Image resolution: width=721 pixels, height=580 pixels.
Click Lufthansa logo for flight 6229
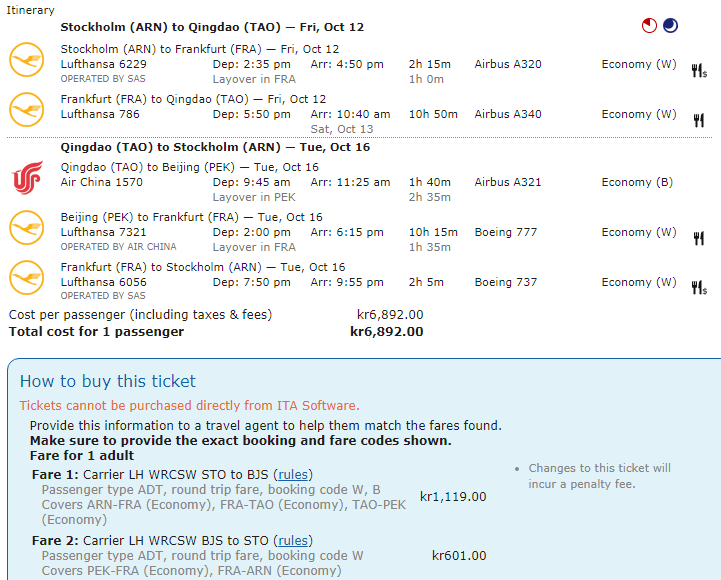(x=27, y=60)
